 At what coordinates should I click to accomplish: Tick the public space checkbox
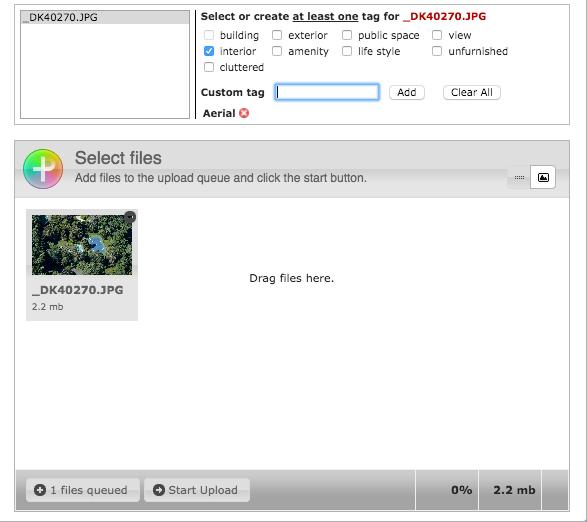click(x=347, y=35)
